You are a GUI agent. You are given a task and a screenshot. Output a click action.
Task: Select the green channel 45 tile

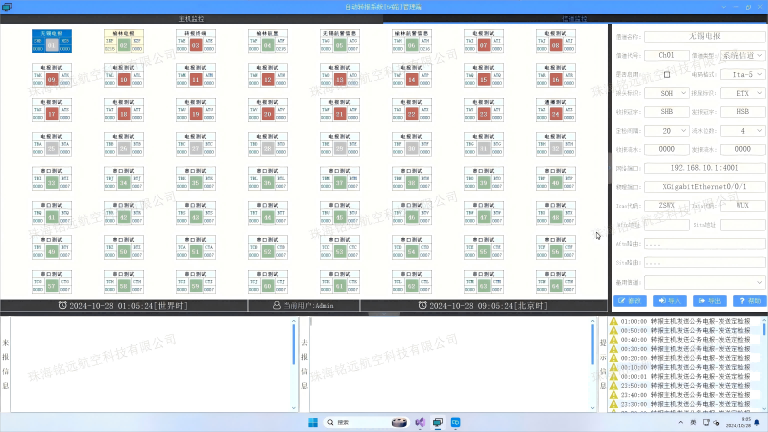click(340, 213)
